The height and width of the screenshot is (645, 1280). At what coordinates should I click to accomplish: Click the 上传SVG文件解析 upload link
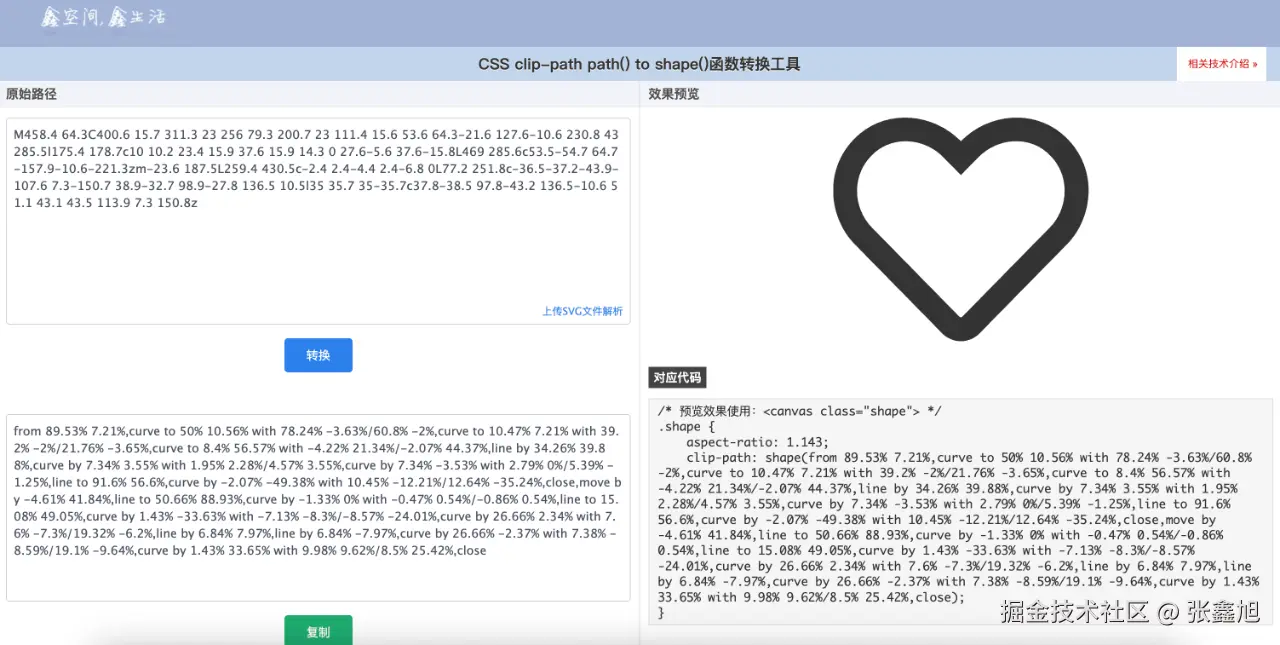(x=582, y=311)
